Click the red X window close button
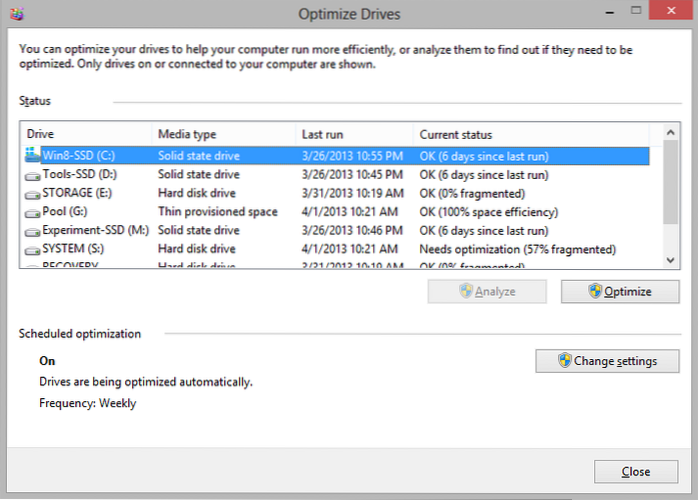 [x=671, y=10]
